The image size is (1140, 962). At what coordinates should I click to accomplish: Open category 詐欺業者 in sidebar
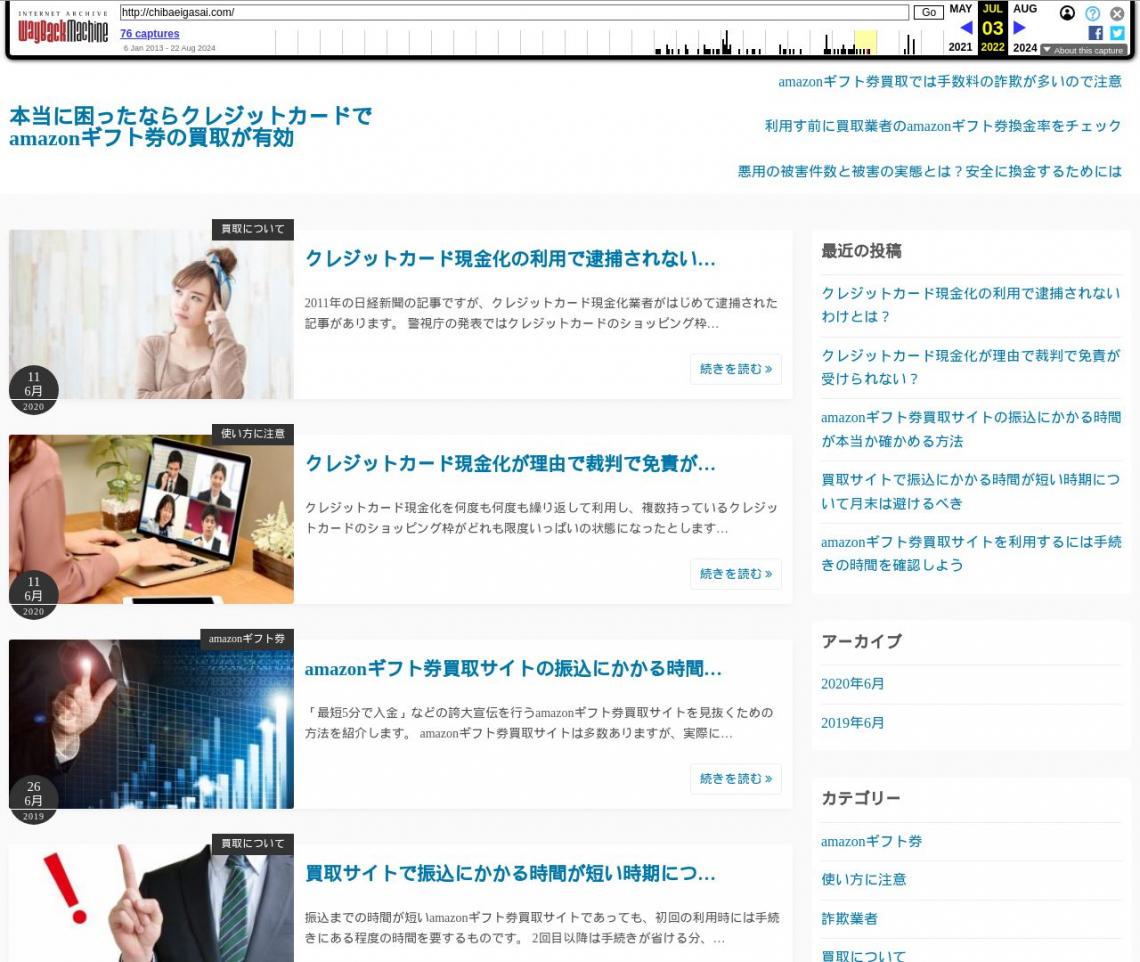(x=849, y=918)
